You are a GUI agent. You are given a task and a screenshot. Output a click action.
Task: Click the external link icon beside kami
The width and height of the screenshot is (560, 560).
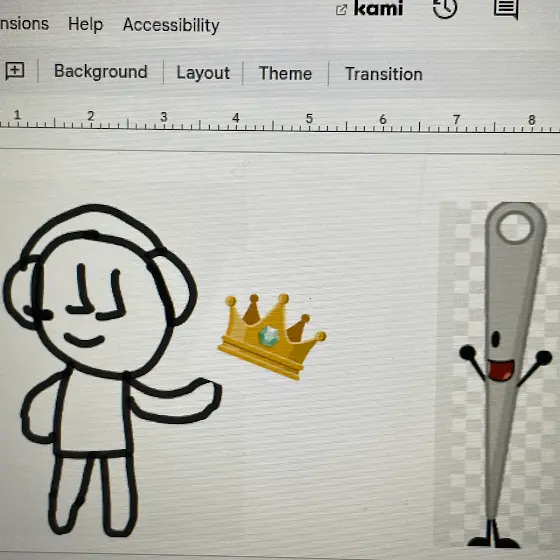[341, 10]
